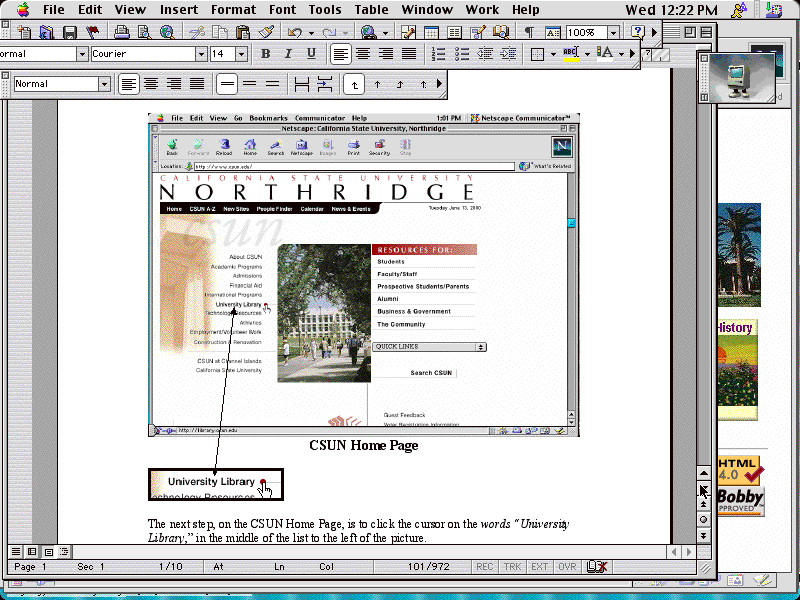
Task: Open the font size 14 dropdown
Action: click(242, 54)
